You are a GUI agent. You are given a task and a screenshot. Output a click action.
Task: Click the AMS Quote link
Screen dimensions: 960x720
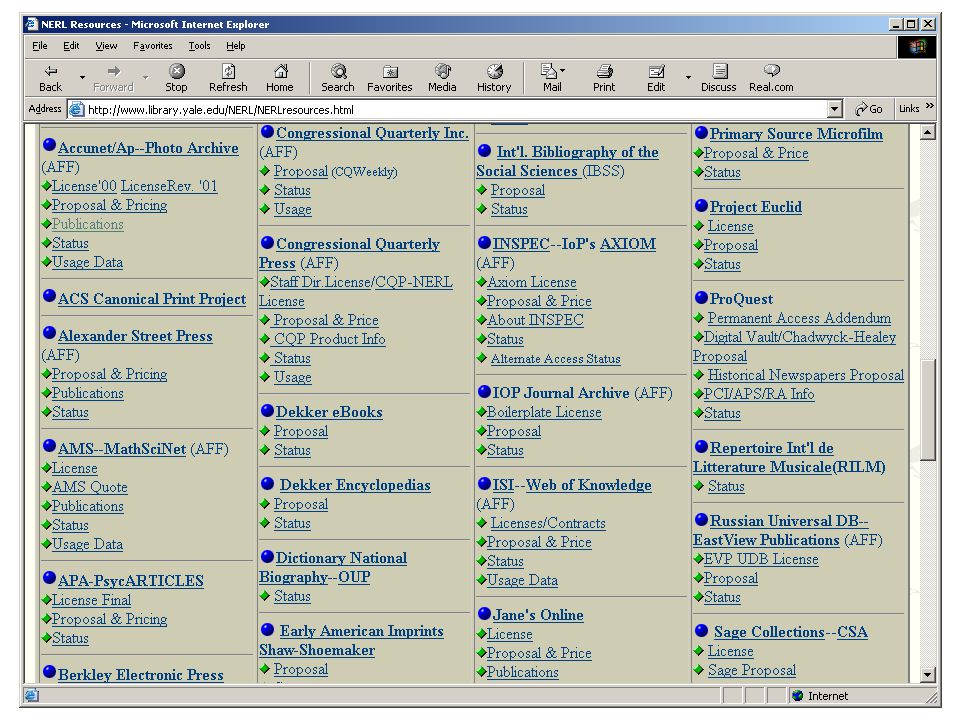pos(90,487)
